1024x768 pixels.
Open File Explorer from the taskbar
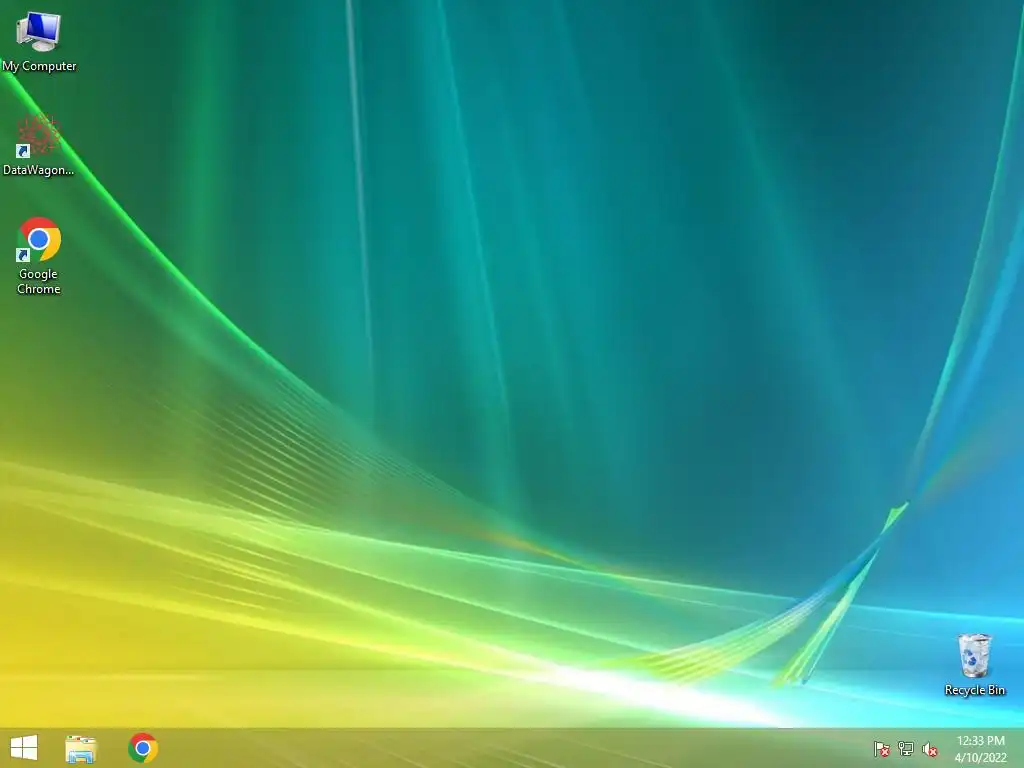tap(81, 748)
